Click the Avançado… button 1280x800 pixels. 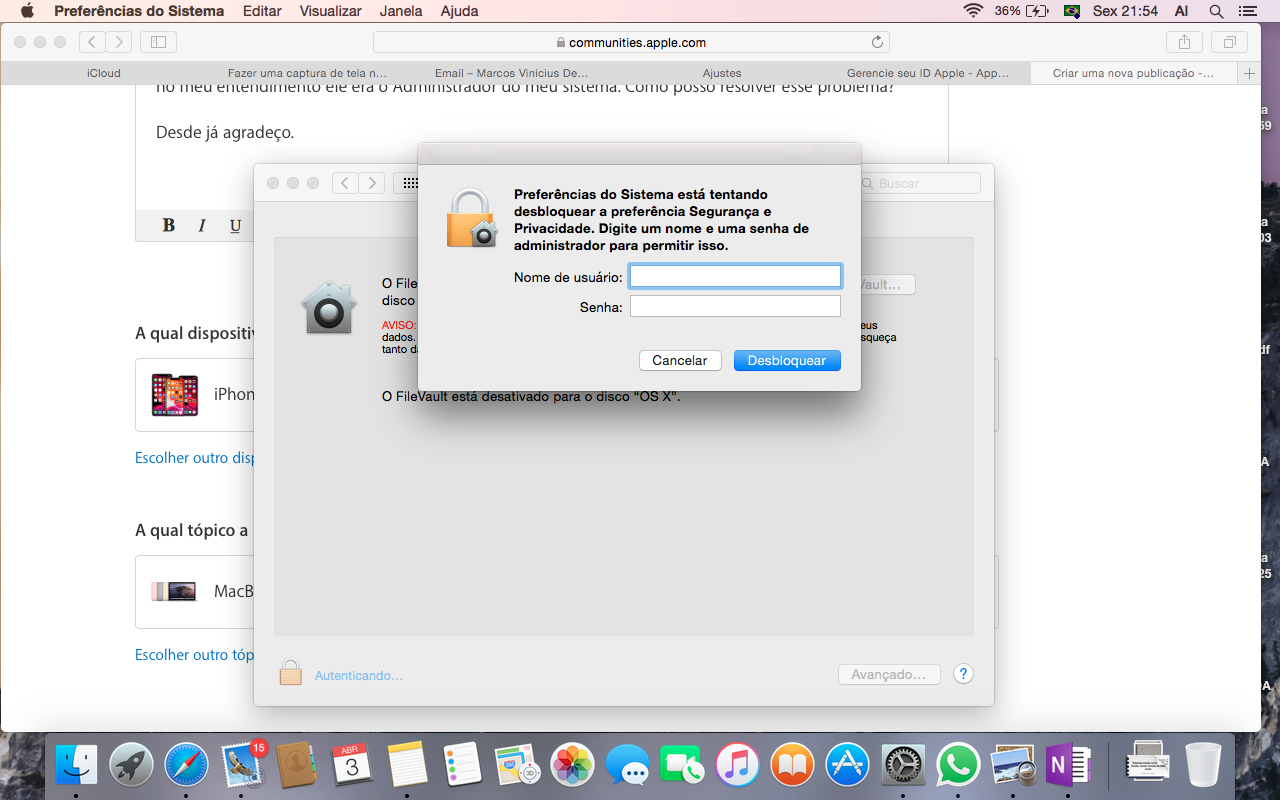coord(889,675)
